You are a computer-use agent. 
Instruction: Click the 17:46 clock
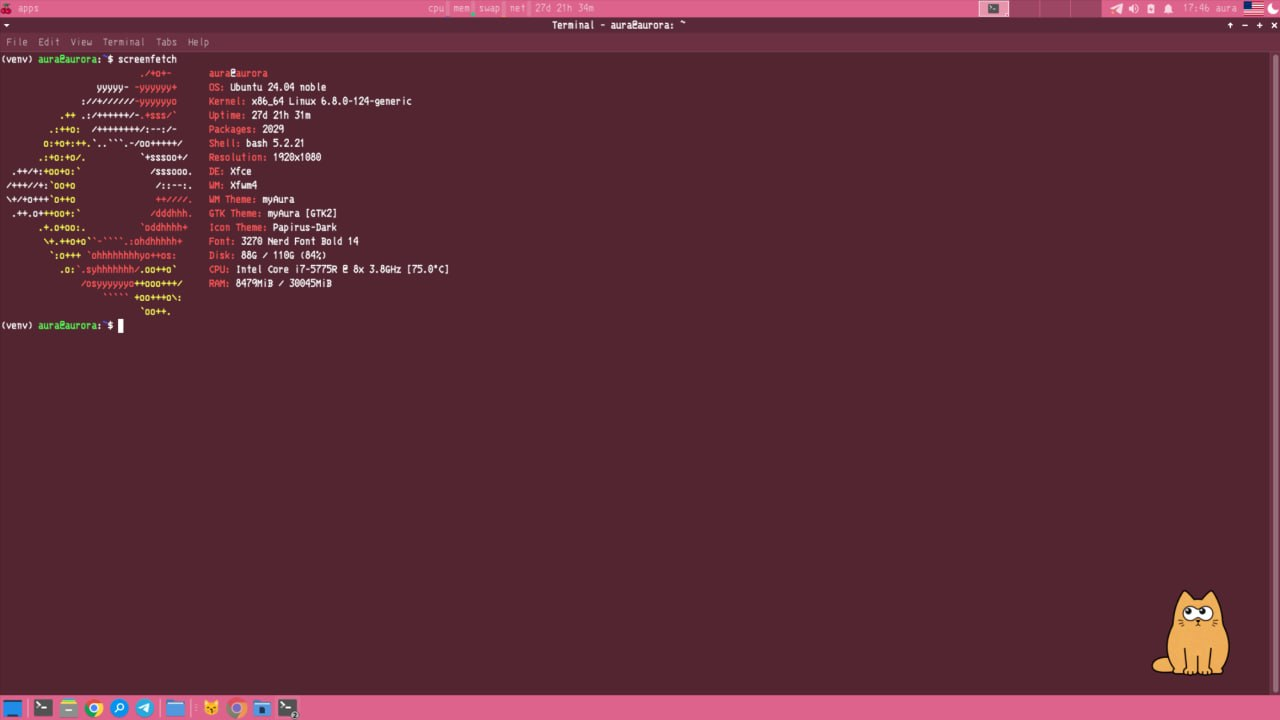(x=1196, y=8)
